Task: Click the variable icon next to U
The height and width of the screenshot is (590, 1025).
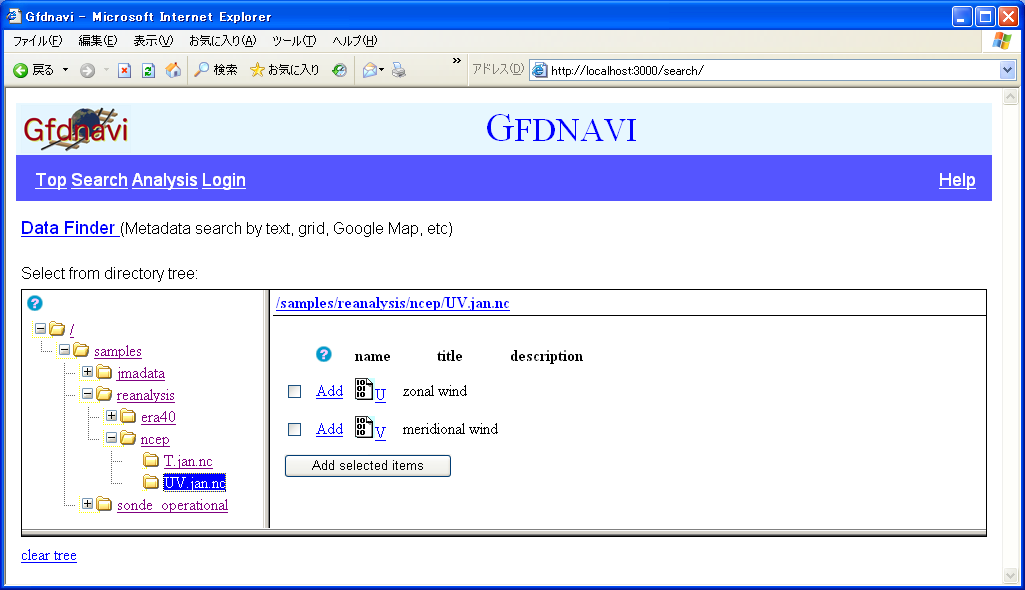Action: point(364,390)
